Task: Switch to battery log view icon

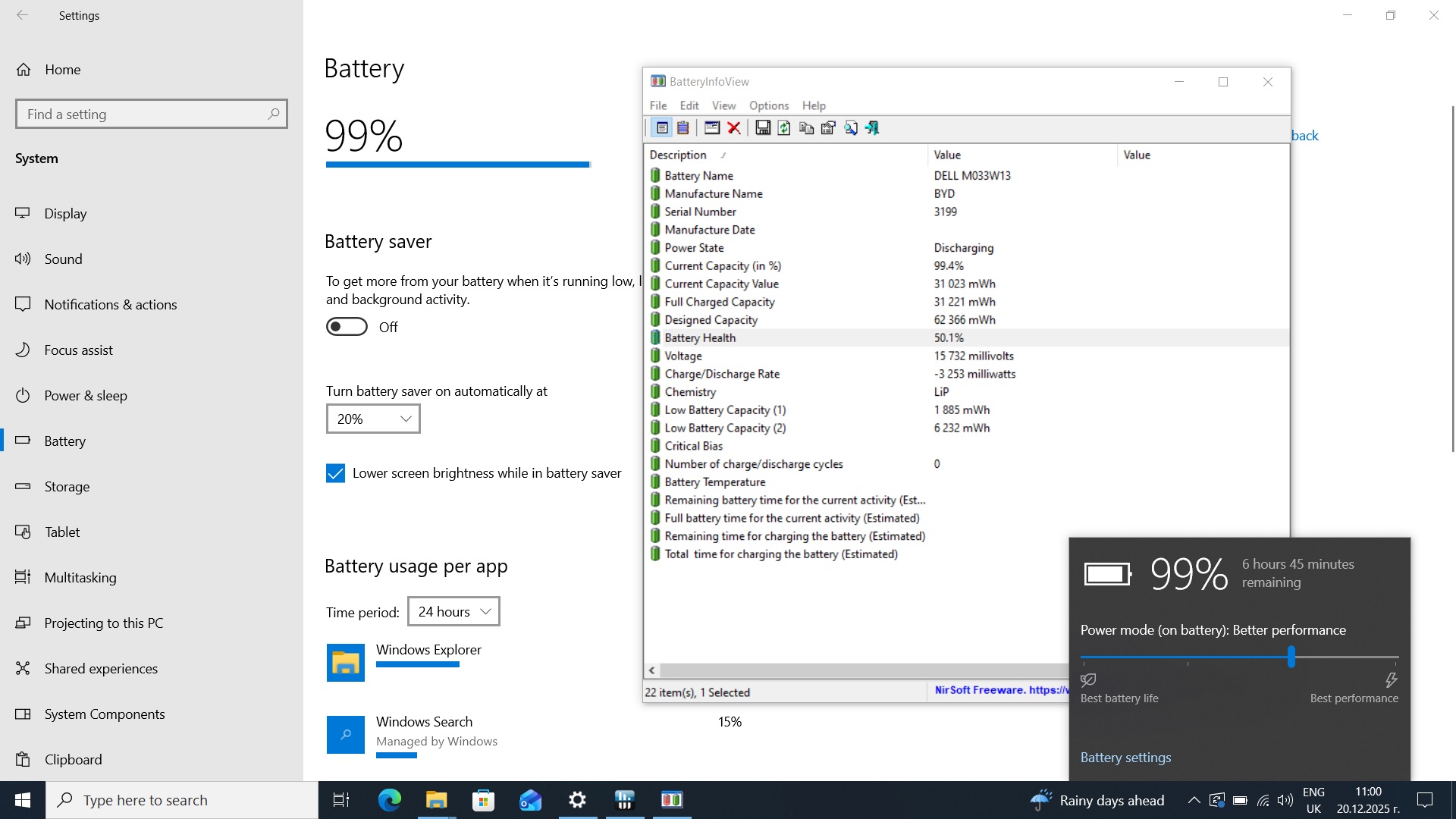Action: click(x=683, y=127)
